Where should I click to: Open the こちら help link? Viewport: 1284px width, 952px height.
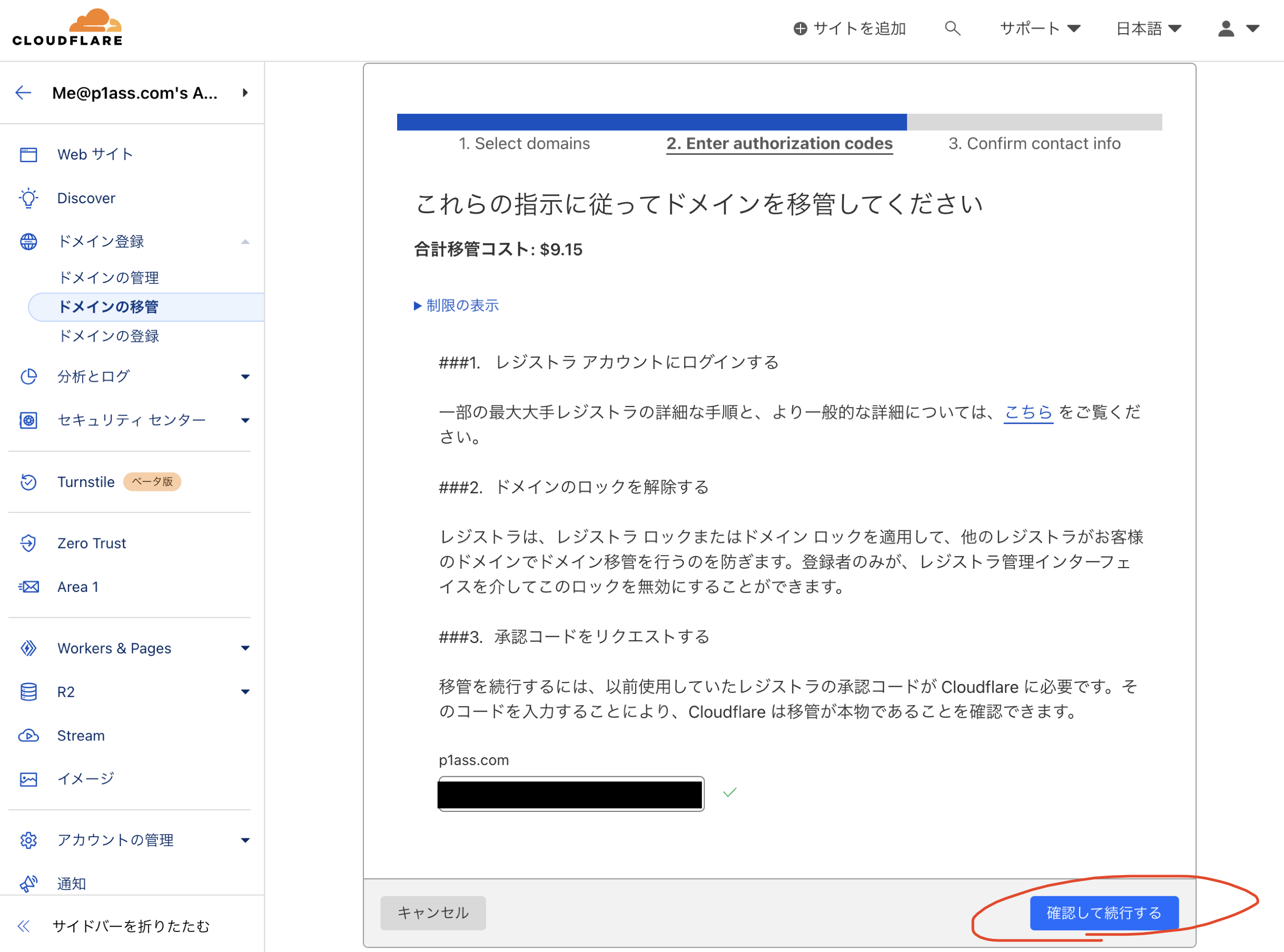(1028, 412)
